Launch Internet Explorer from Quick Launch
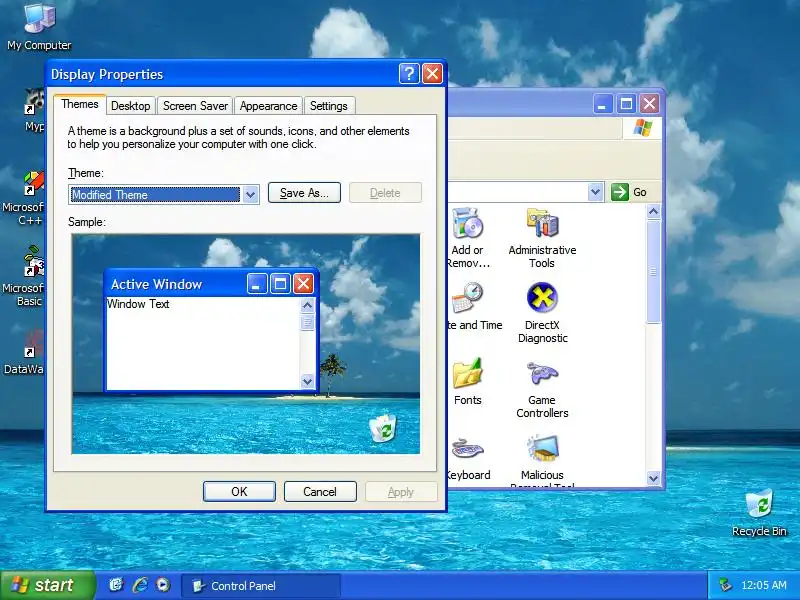The image size is (800, 600). pos(140,585)
